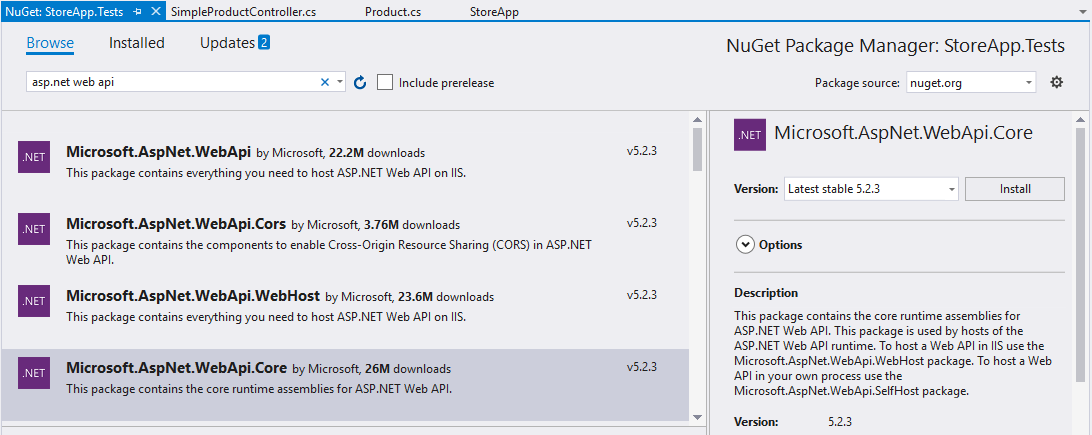The image size is (1092, 435).
Task: Click the refresh search results icon
Action: click(x=361, y=83)
